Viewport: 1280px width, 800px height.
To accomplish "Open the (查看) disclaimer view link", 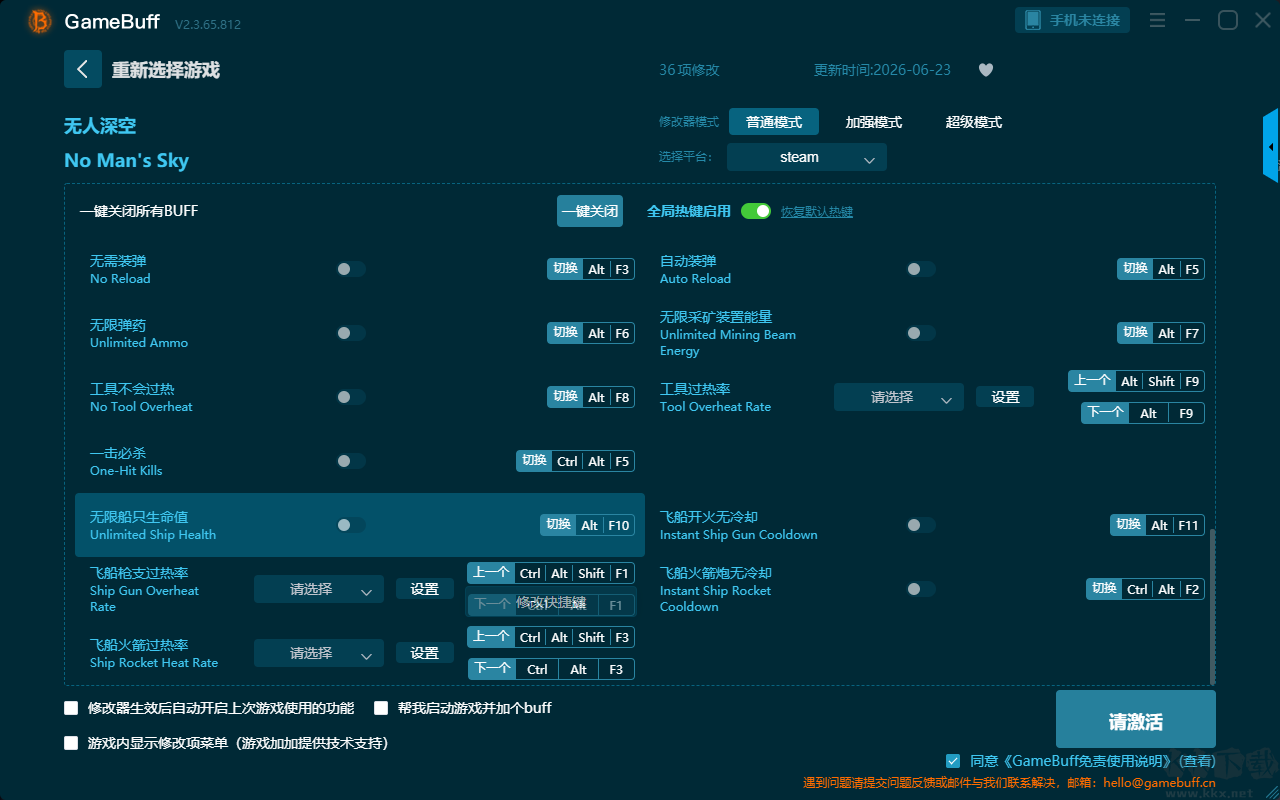I will (x=1196, y=761).
